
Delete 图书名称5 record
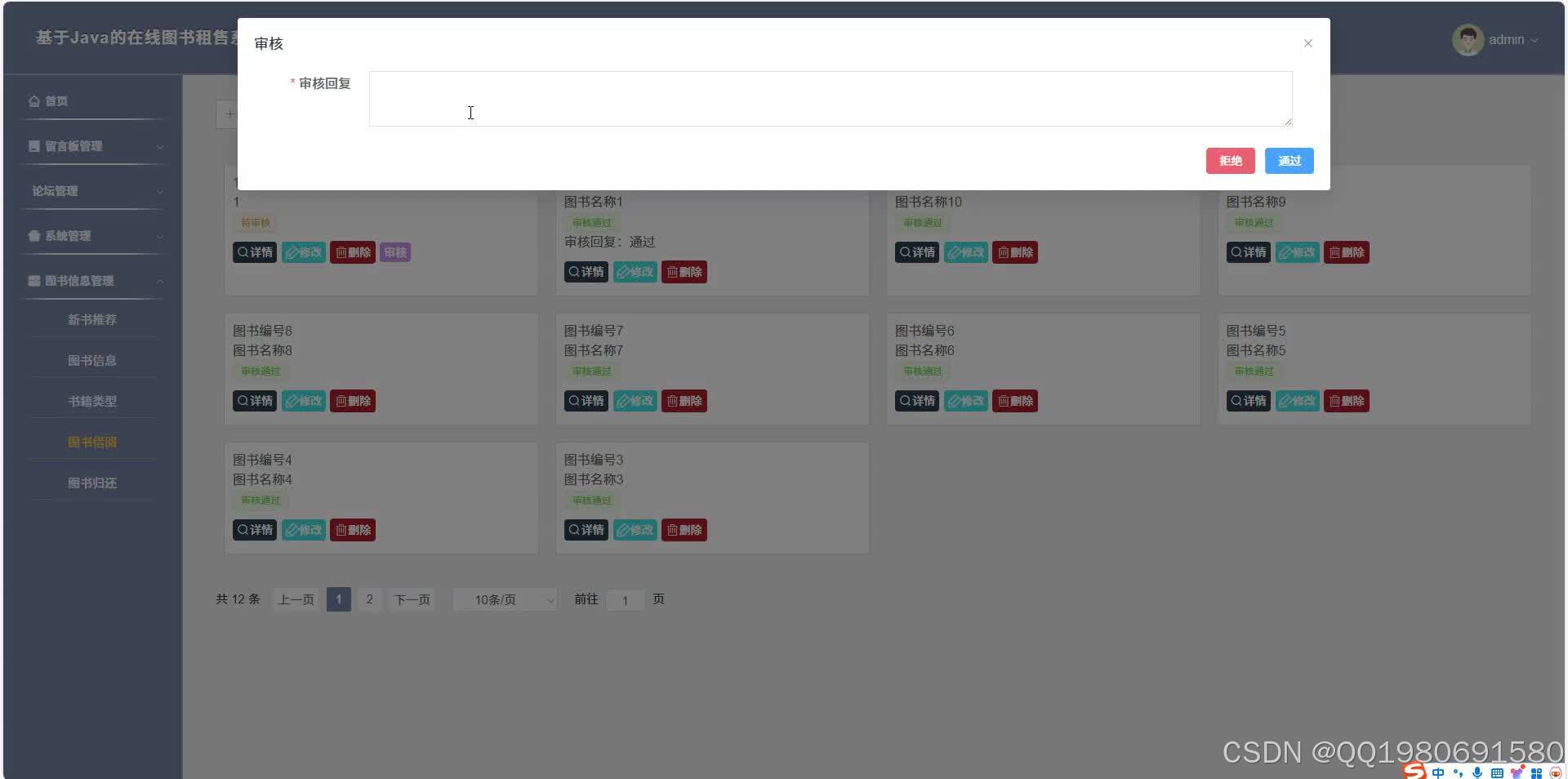pyautogui.click(x=1347, y=401)
